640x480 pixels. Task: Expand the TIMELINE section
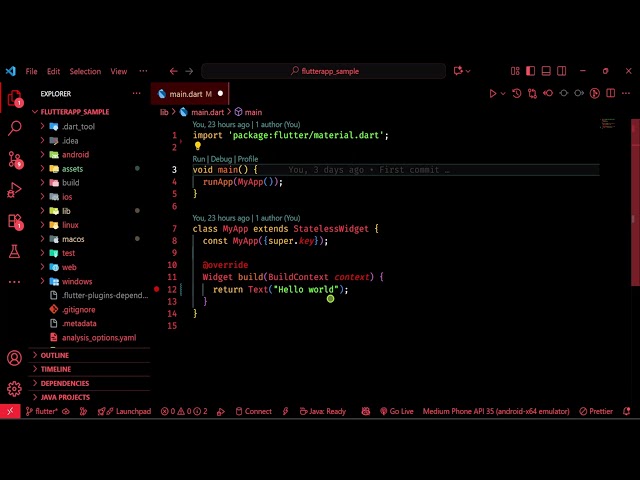pos(91,369)
